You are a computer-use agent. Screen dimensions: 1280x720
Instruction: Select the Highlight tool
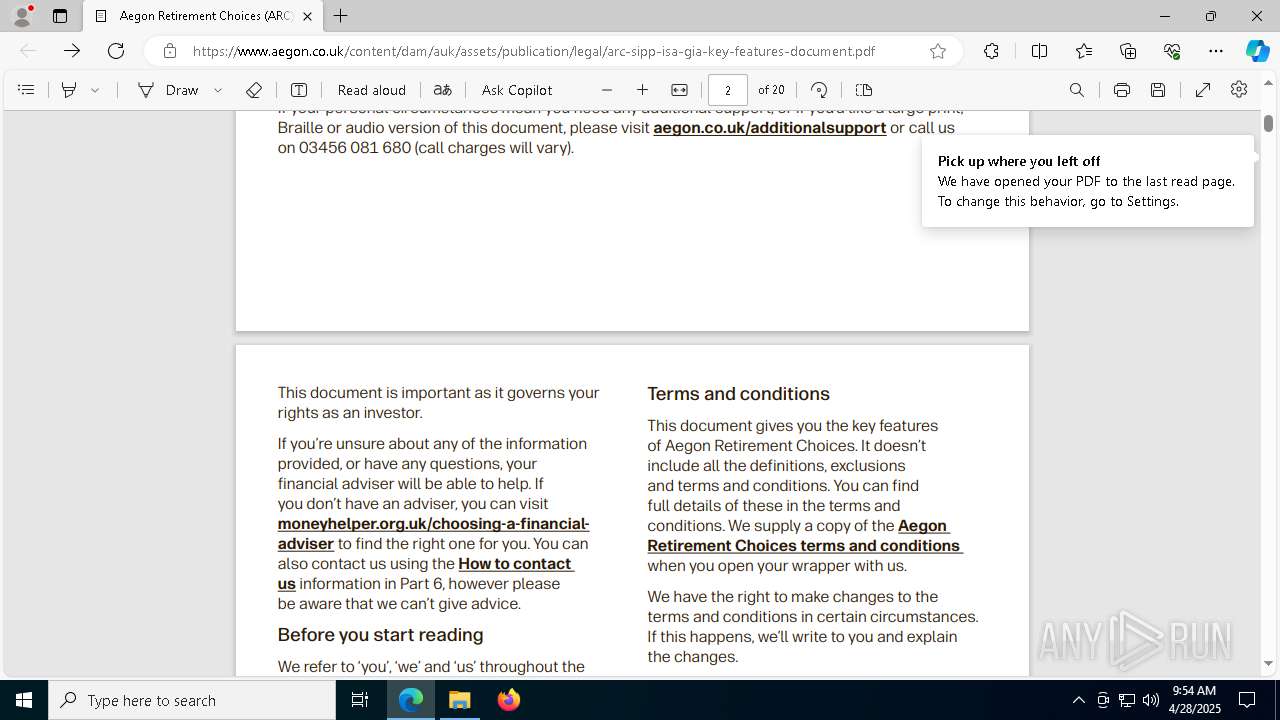tap(69, 90)
